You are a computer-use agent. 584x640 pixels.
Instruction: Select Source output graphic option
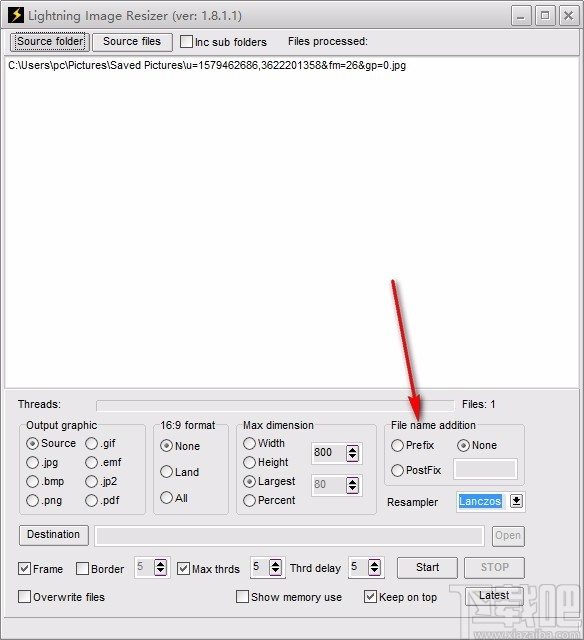pos(32,443)
